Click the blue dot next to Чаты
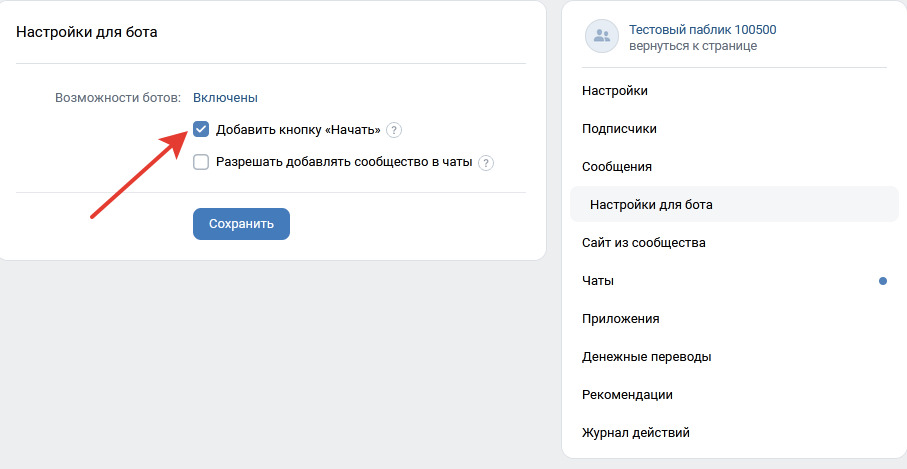 coord(883,281)
